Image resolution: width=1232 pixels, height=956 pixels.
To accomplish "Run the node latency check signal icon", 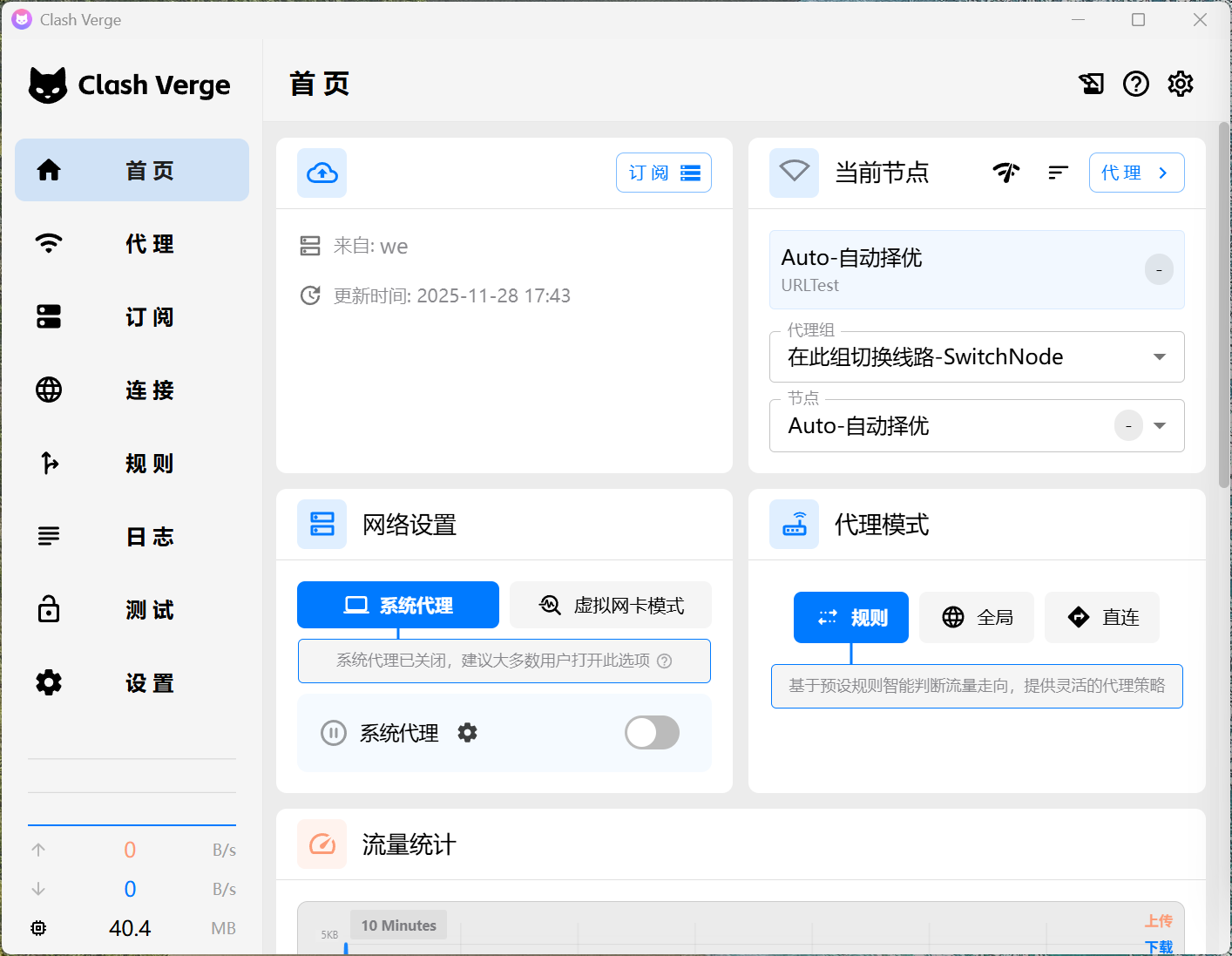I will click(1006, 173).
